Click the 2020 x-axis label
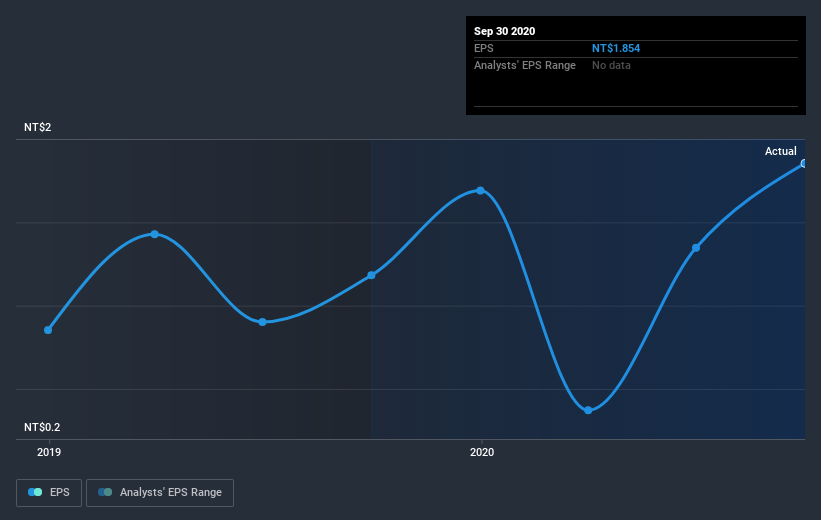This screenshot has height=520, width=821. click(x=482, y=452)
